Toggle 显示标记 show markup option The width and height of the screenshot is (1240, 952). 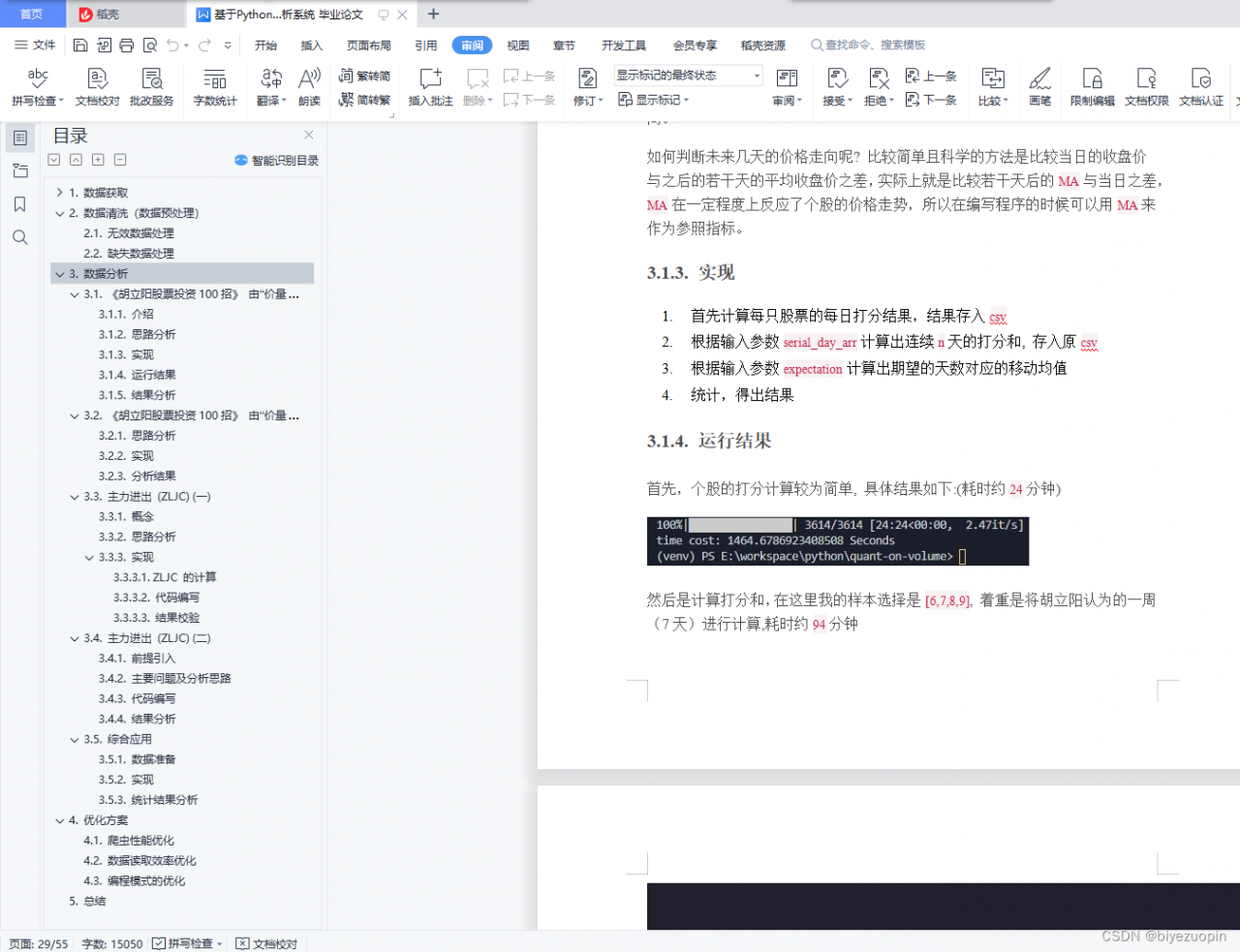pos(655,100)
